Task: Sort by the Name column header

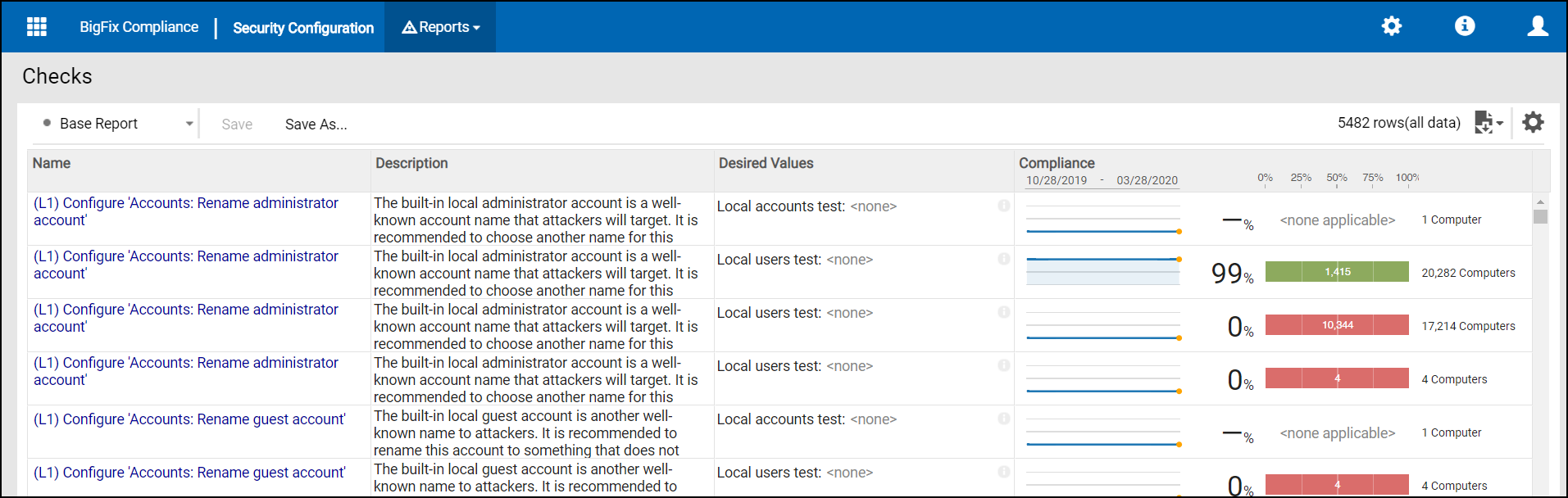Action: (x=52, y=163)
